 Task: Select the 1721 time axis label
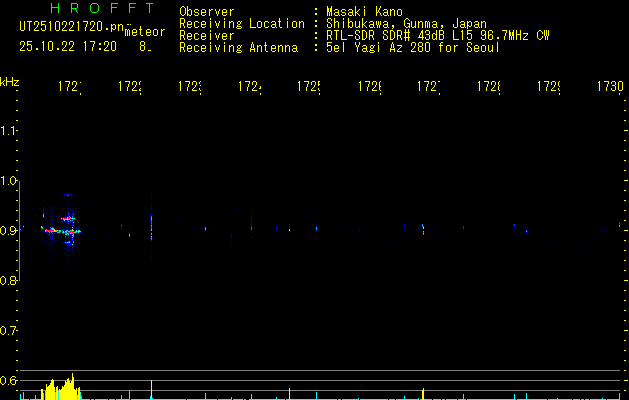pyautogui.click(x=70, y=87)
